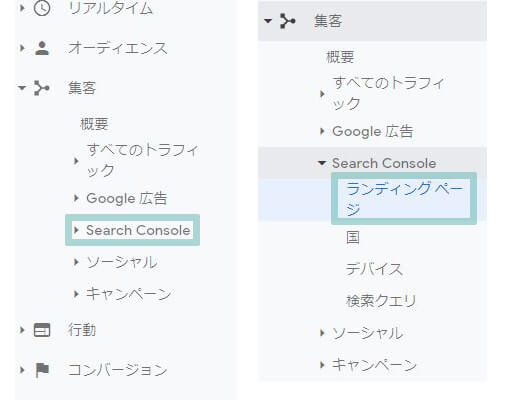Expand the ソーシャル arrow in right panel
This screenshot has width=506, height=400.
click(322, 333)
